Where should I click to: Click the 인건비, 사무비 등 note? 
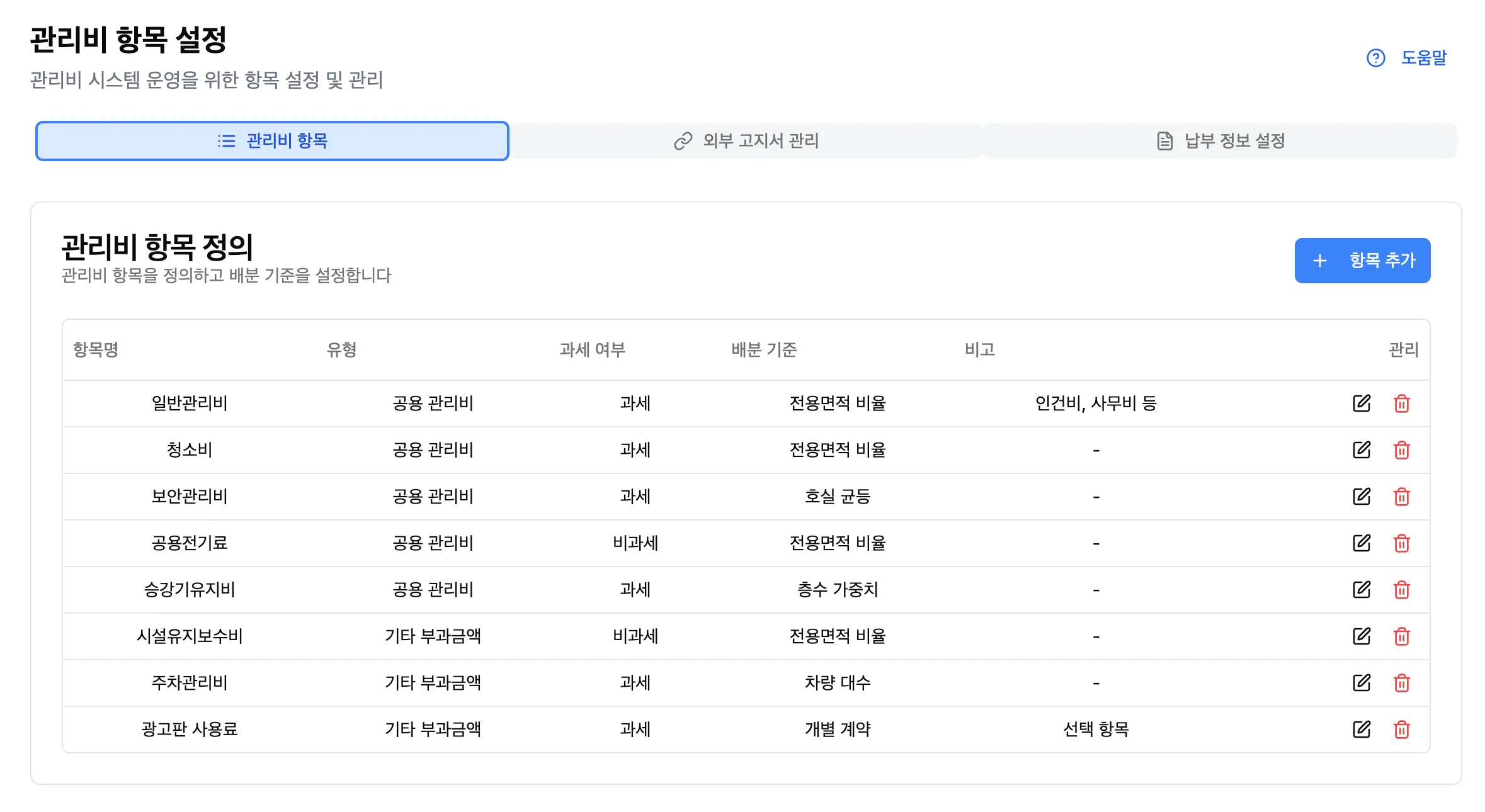pyautogui.click(x=1096, y=403)
